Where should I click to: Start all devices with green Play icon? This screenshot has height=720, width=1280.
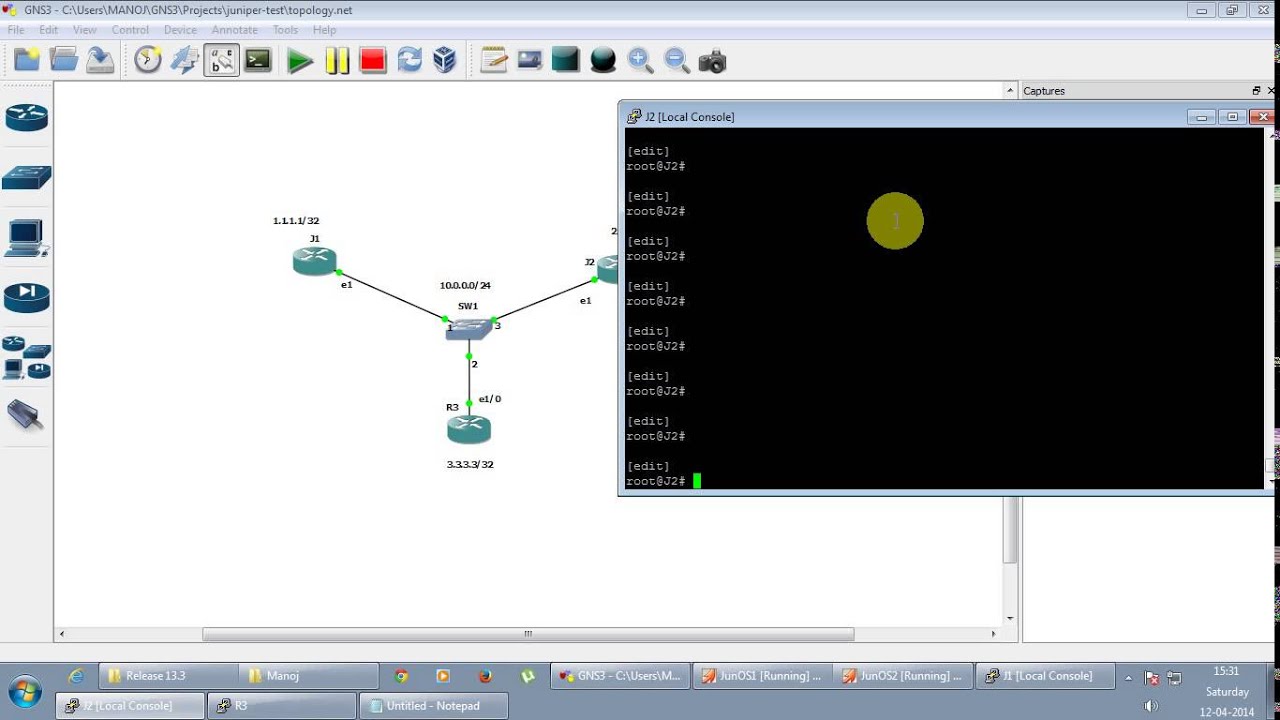click(299, 60)
